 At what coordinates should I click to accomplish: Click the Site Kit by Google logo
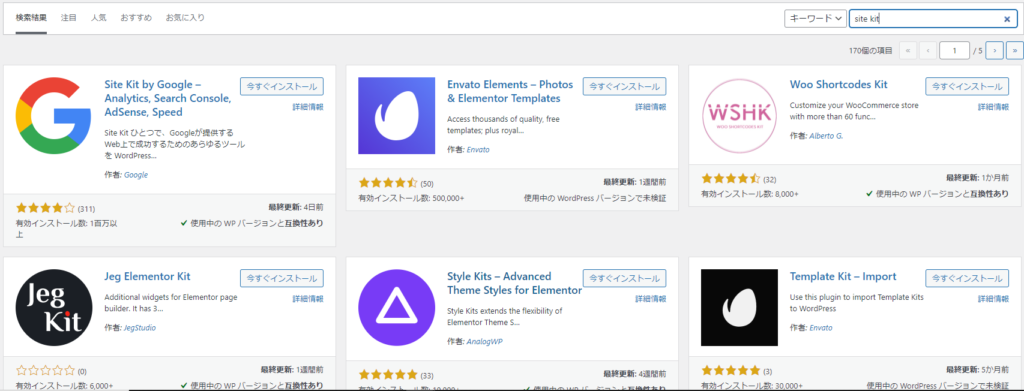54,116
